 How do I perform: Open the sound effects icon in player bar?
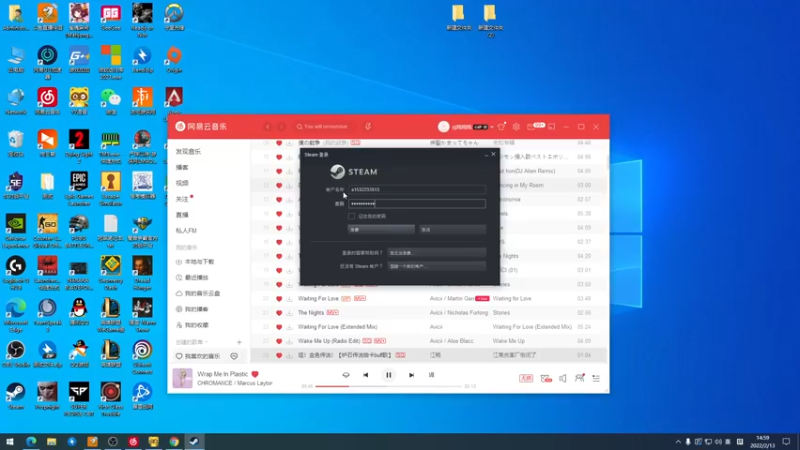click(546, 378)
